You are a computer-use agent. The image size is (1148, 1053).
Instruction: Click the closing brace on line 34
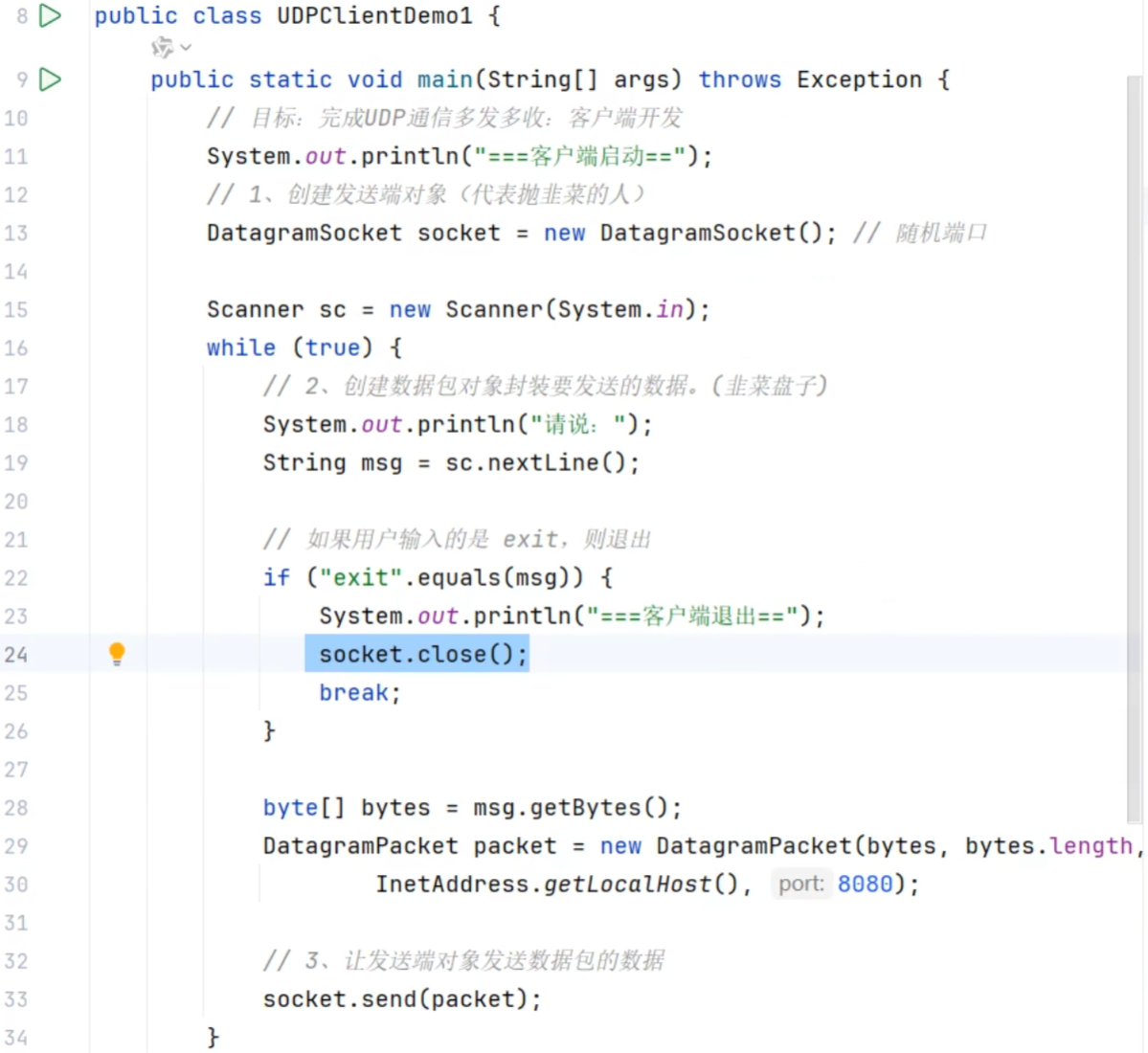coord(214,1037)
